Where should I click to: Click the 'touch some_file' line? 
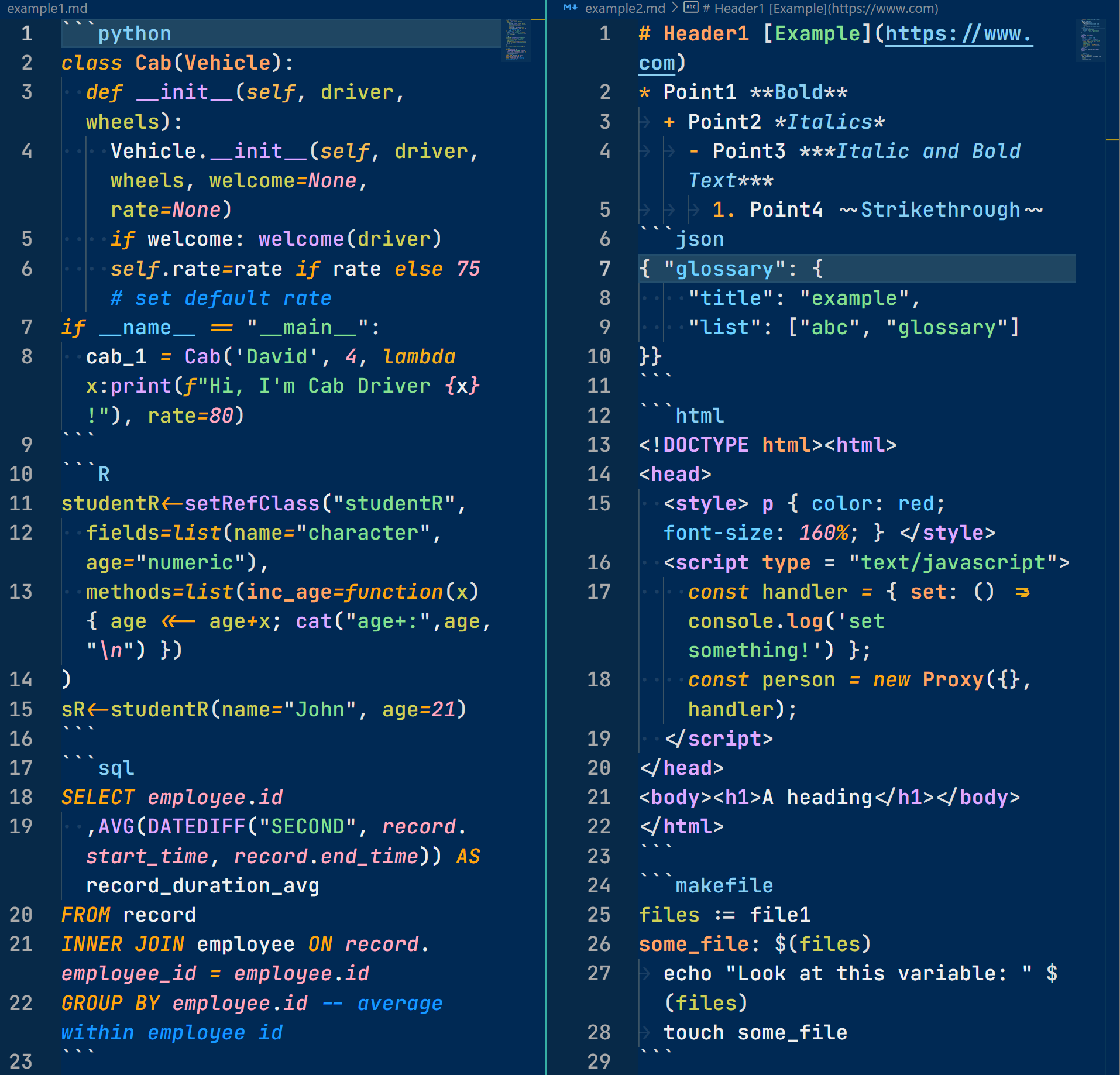click(755, 1032)
